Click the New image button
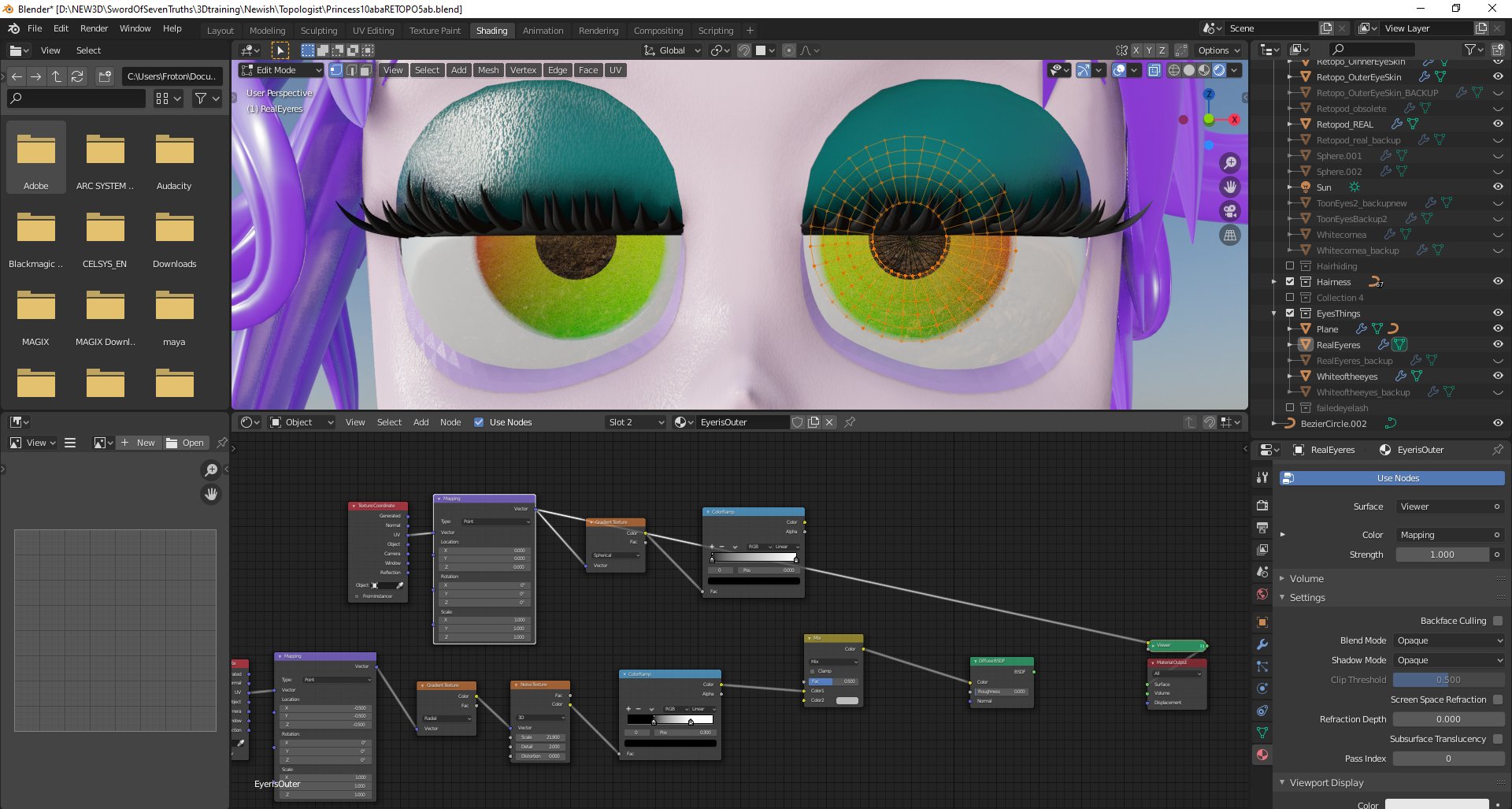 (x=139, y=443)
